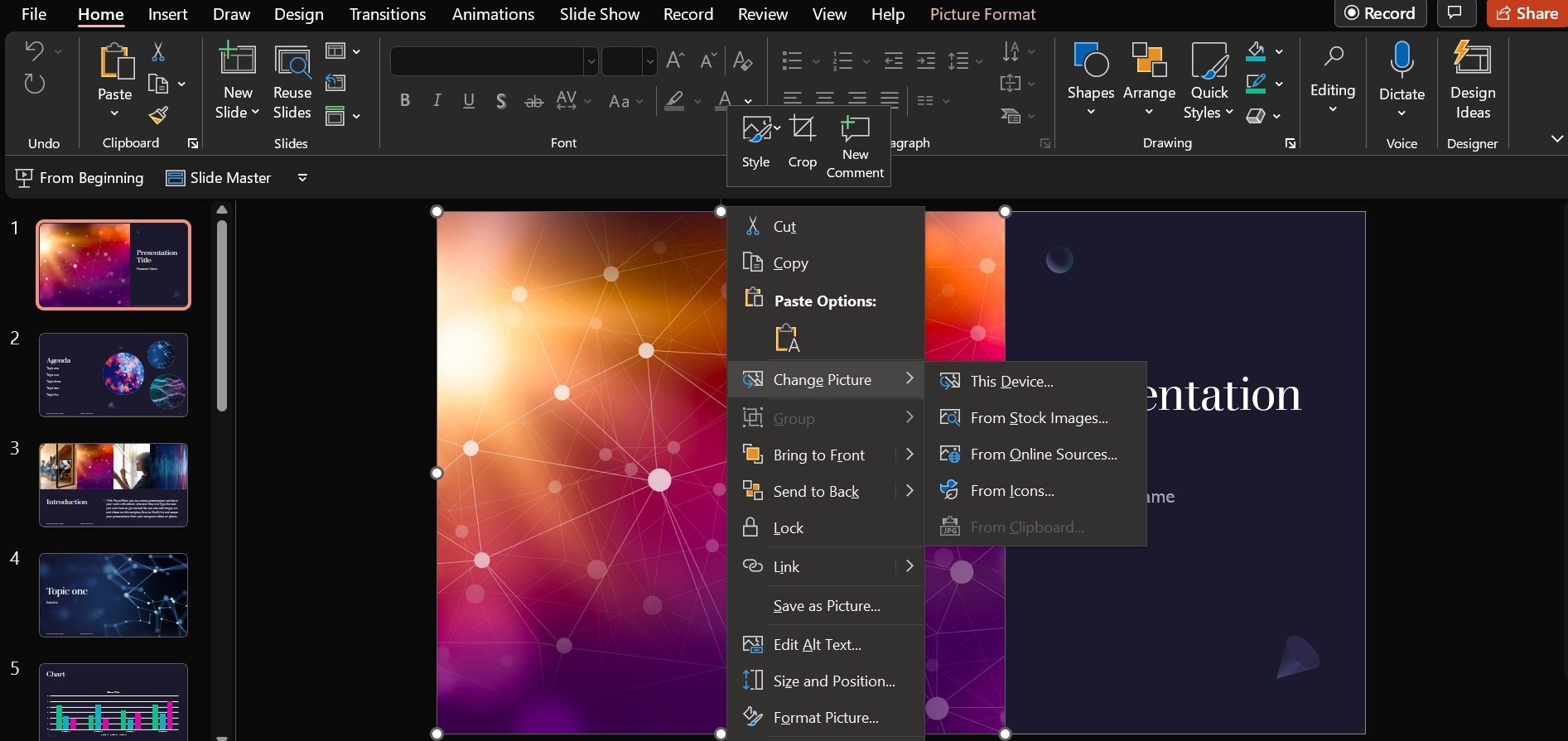Open Arrange options
The image size is (1568, 741).
(x=1149, y=79)
